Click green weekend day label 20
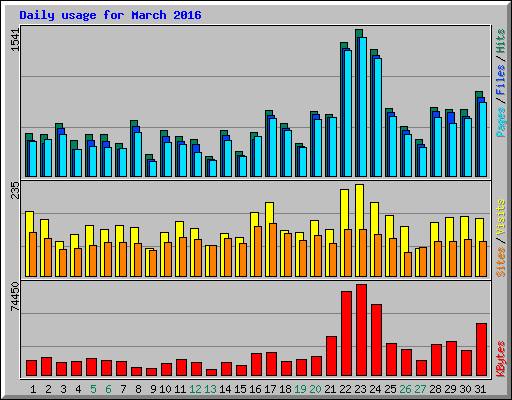The width and height of the screenshot is (512, 400). (x=315, y=389)
